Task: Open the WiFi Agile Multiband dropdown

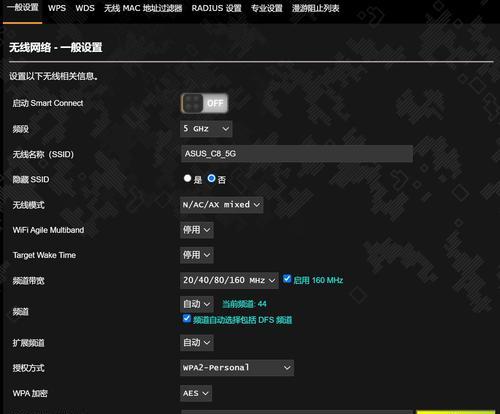Action: [197, 230]
